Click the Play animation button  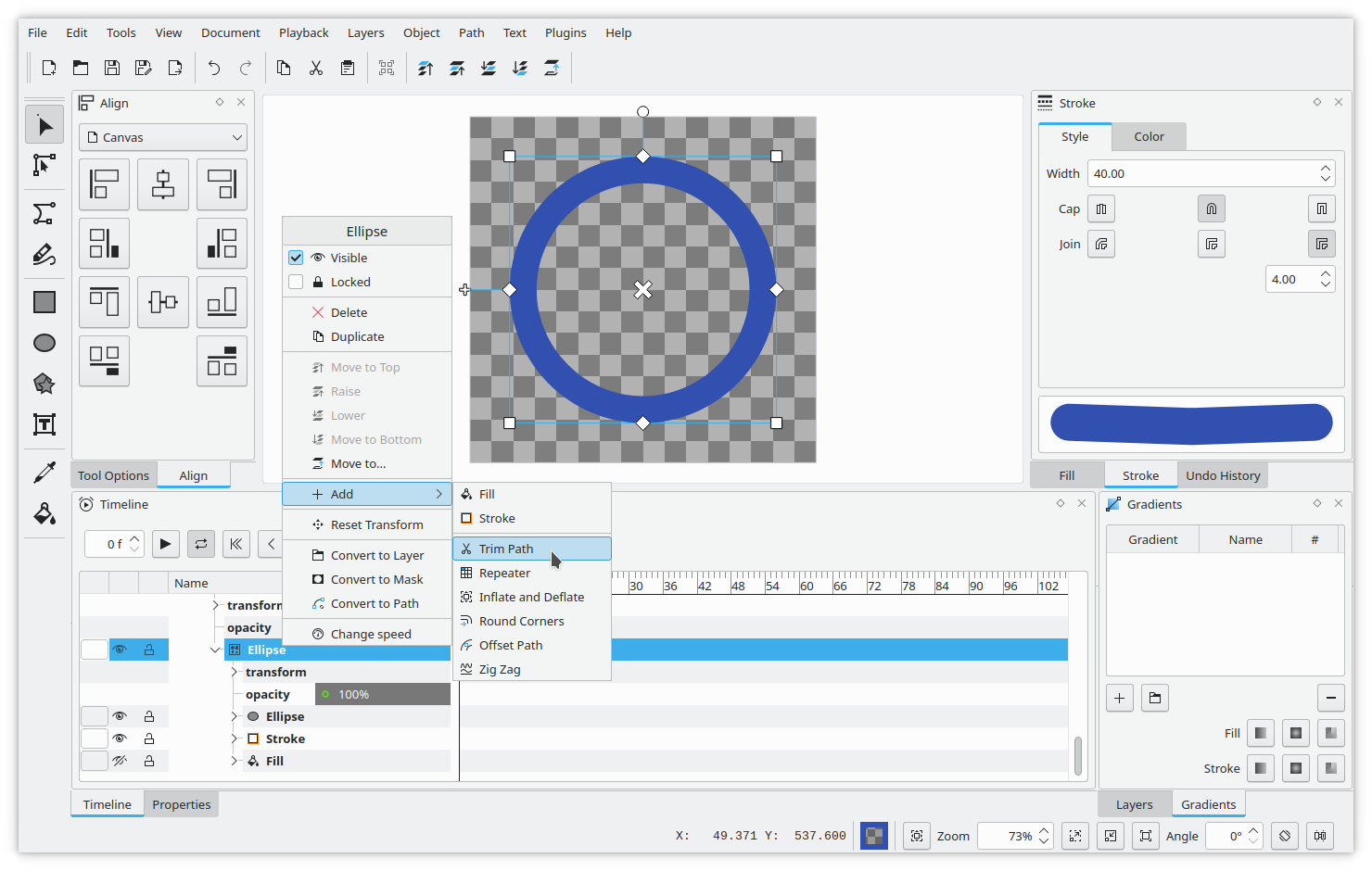click(166, 544)
